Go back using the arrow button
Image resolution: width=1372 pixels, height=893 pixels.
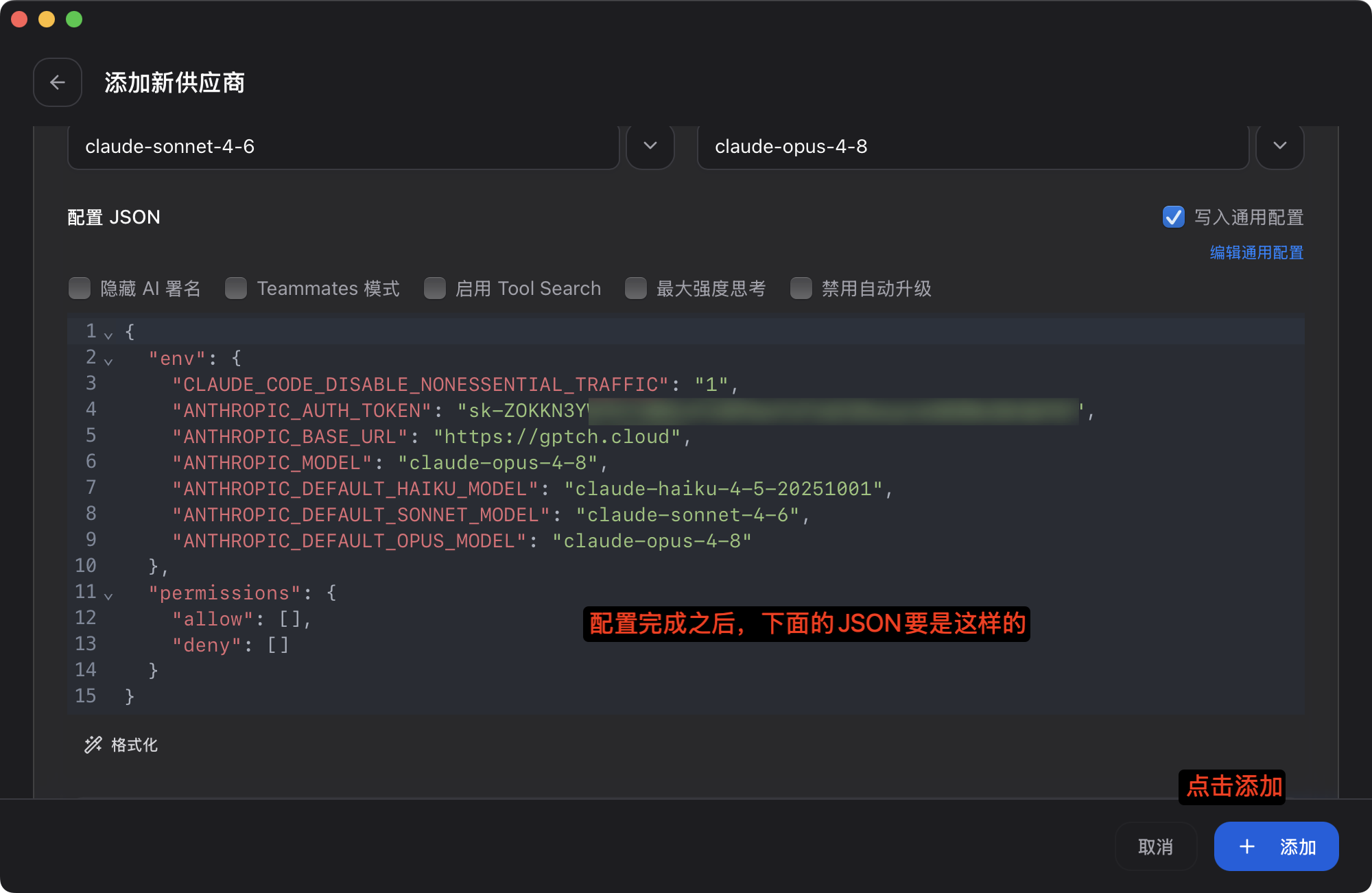(58, 82)
